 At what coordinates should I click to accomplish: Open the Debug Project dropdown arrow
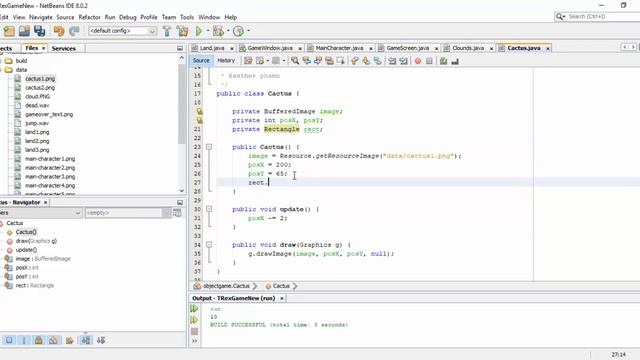click(228, 31)
